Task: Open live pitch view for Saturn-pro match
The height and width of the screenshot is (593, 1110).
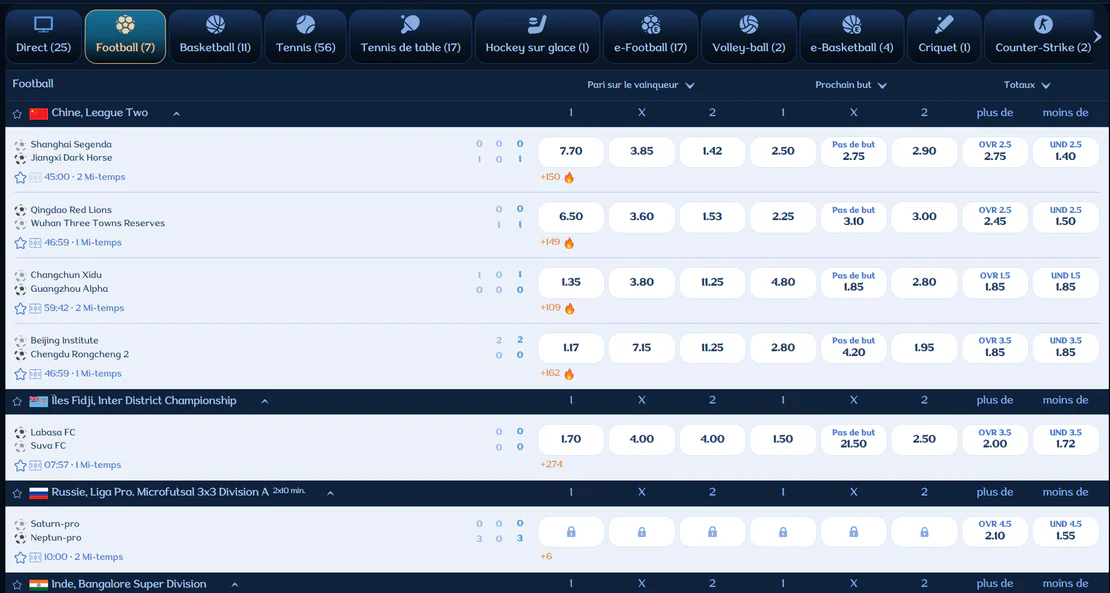Action: pos(35,558)
